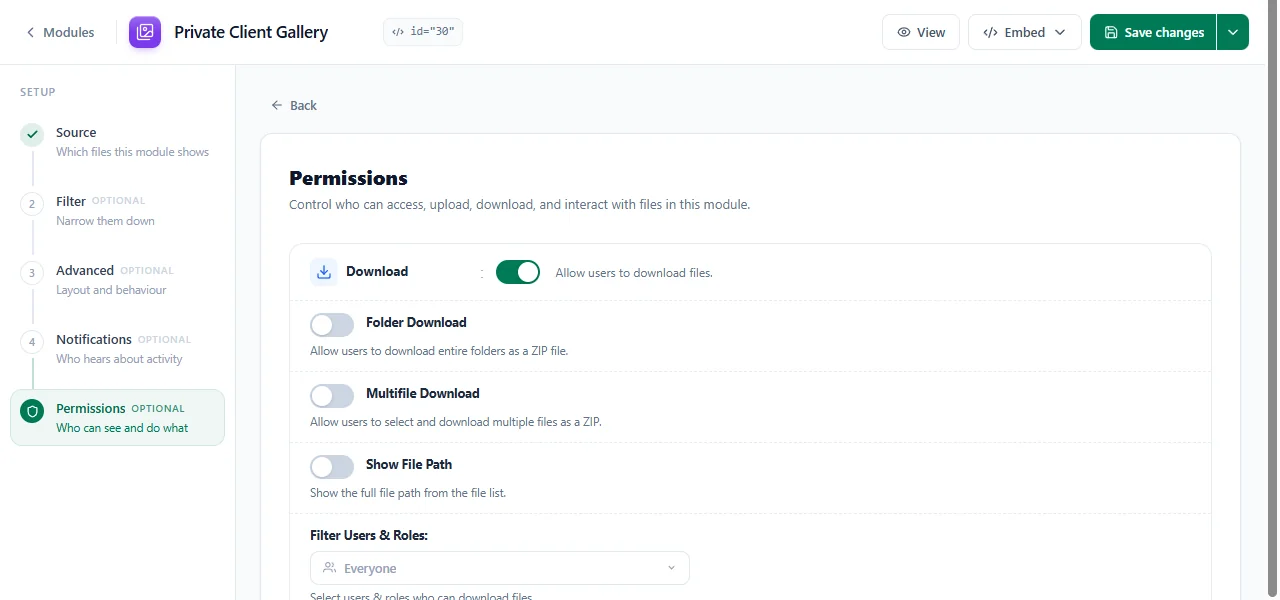Click the purple gallery module icon
Screen dimensions: 1280x600
point(145,32)
